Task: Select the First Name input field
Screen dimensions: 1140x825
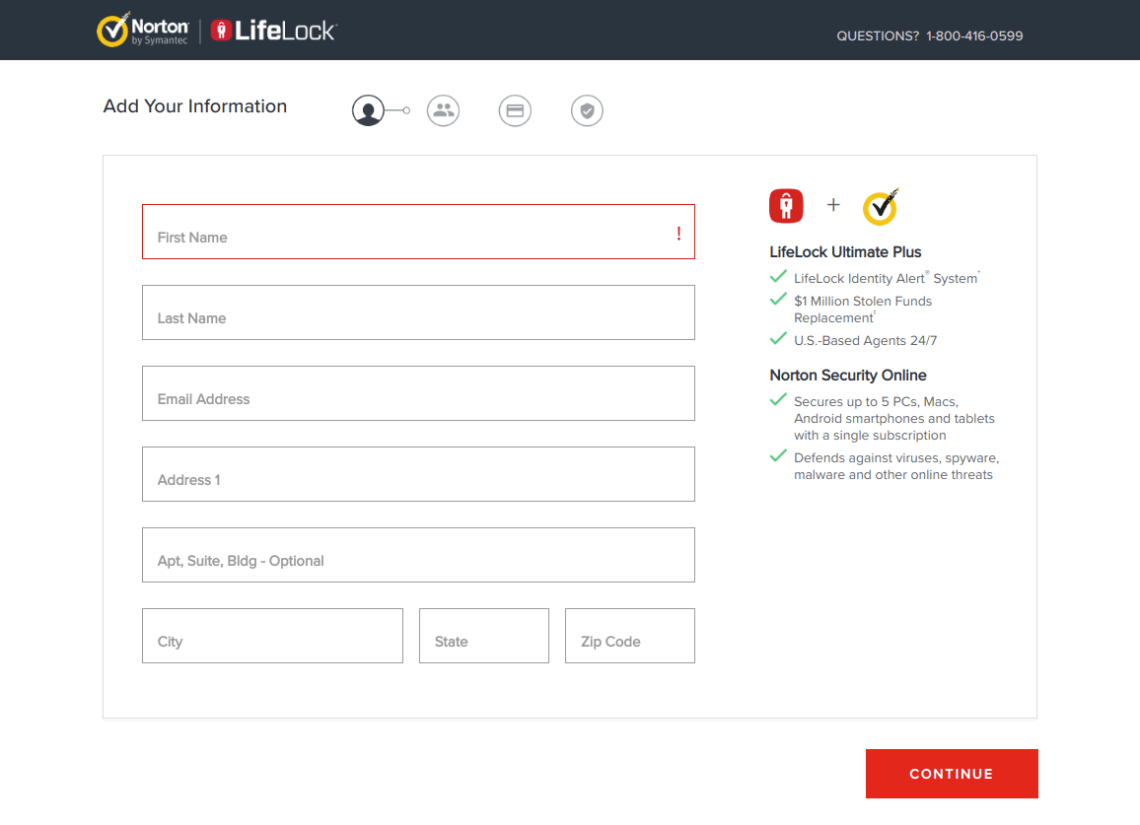Action: tap(418, 231)
